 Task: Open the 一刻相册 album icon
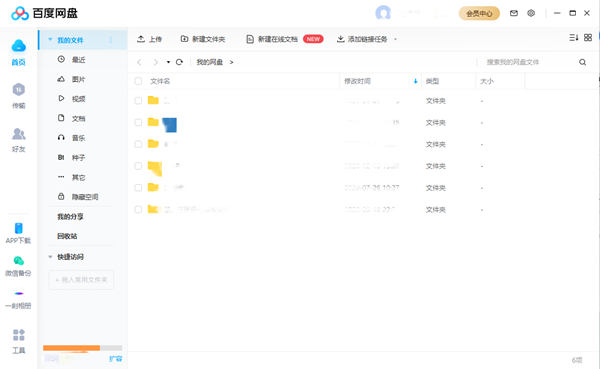click(x=19, y=294)
